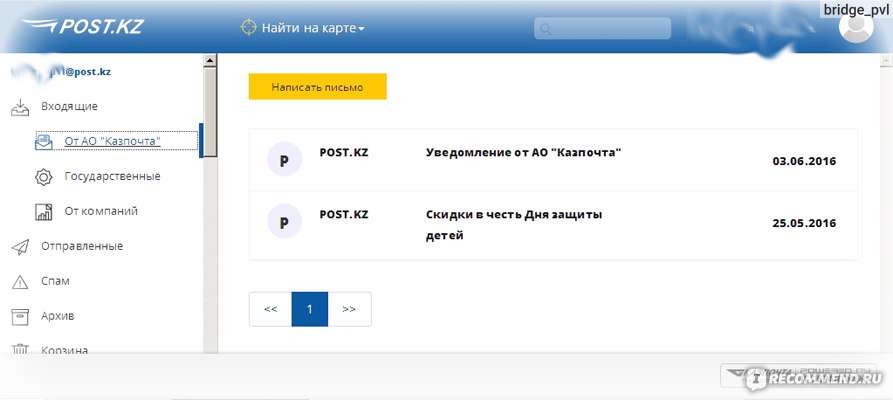The image size is (893, 400).
Task: Open the Входящие folder
Action: click(69, 107)
